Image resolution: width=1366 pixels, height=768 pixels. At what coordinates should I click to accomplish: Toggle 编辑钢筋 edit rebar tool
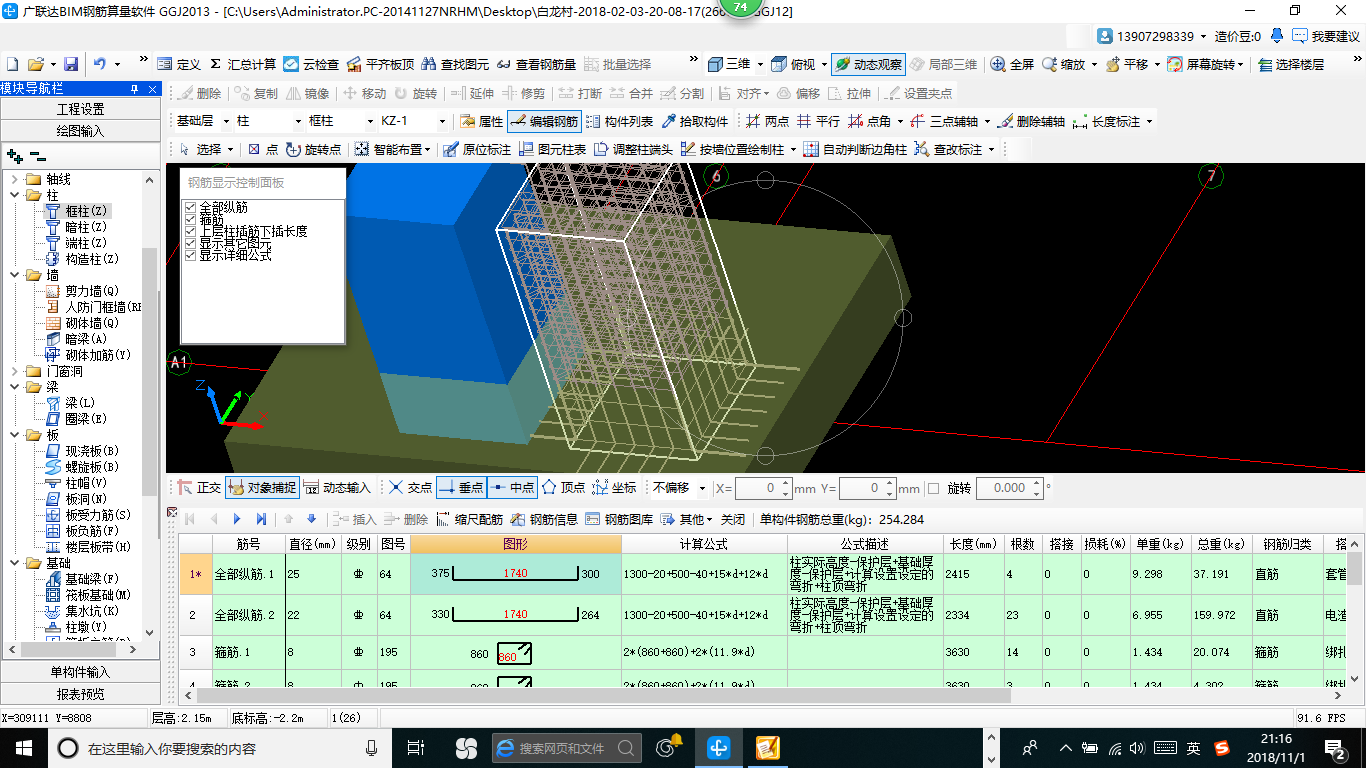(x=544, y=122)
